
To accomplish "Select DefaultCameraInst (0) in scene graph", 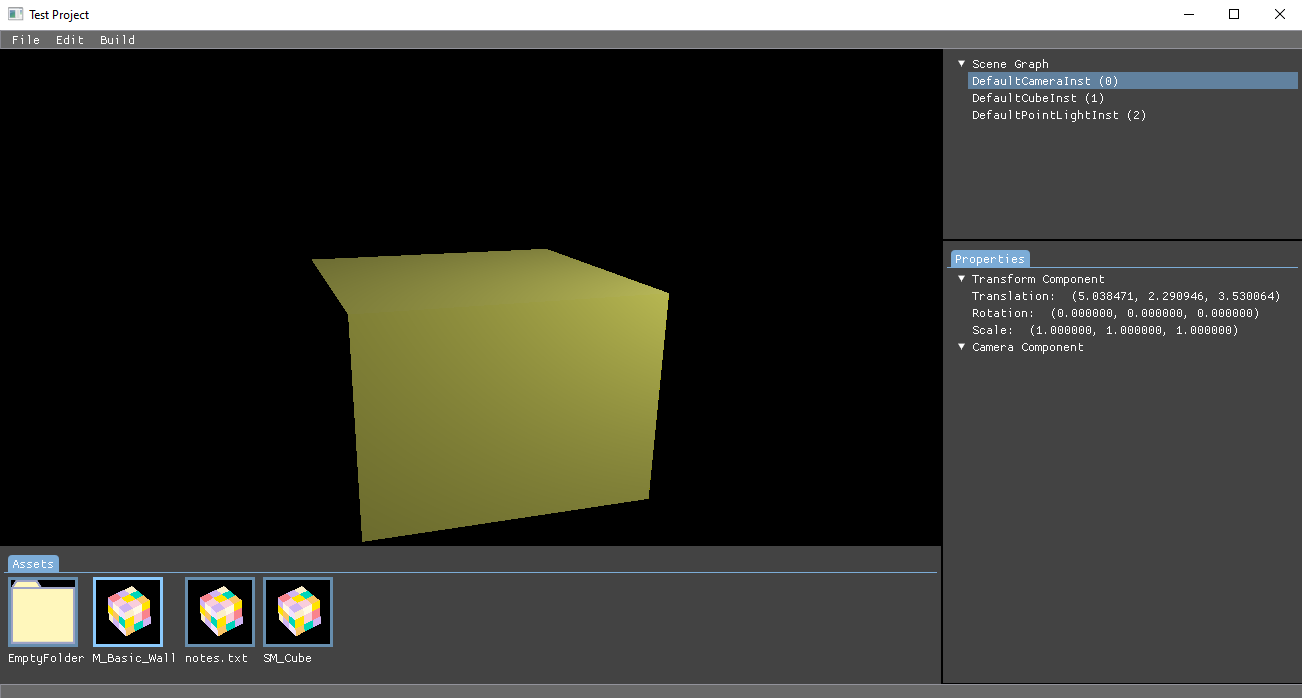I will click(x=1045, y=81).
